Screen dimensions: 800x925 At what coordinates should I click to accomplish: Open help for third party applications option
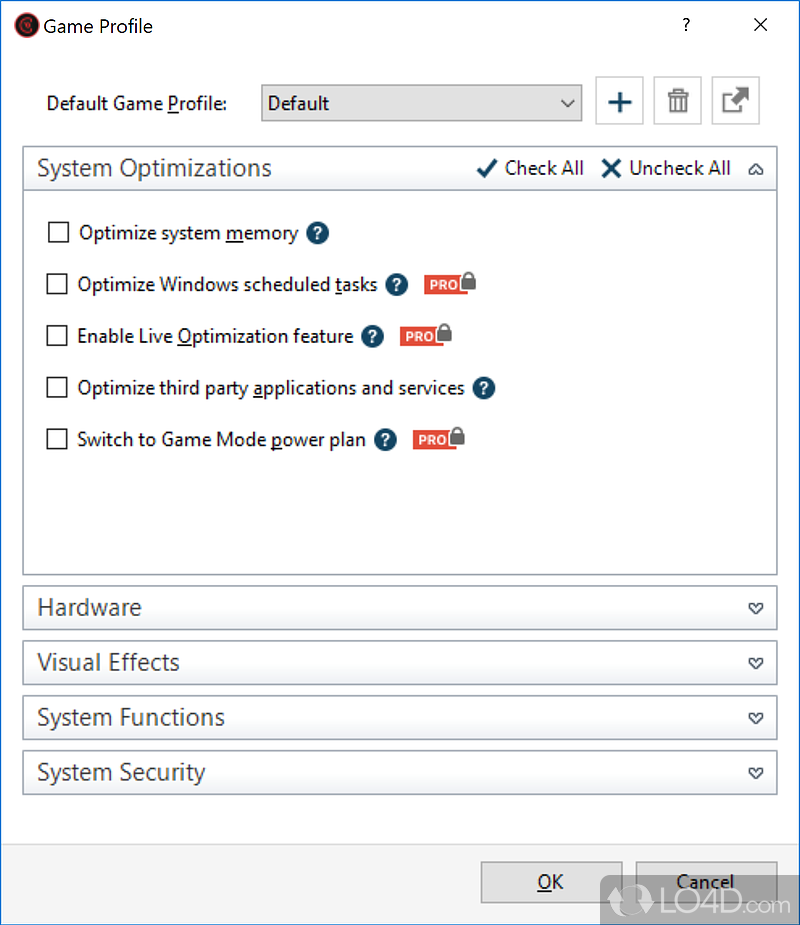click(x=484, y=388)
